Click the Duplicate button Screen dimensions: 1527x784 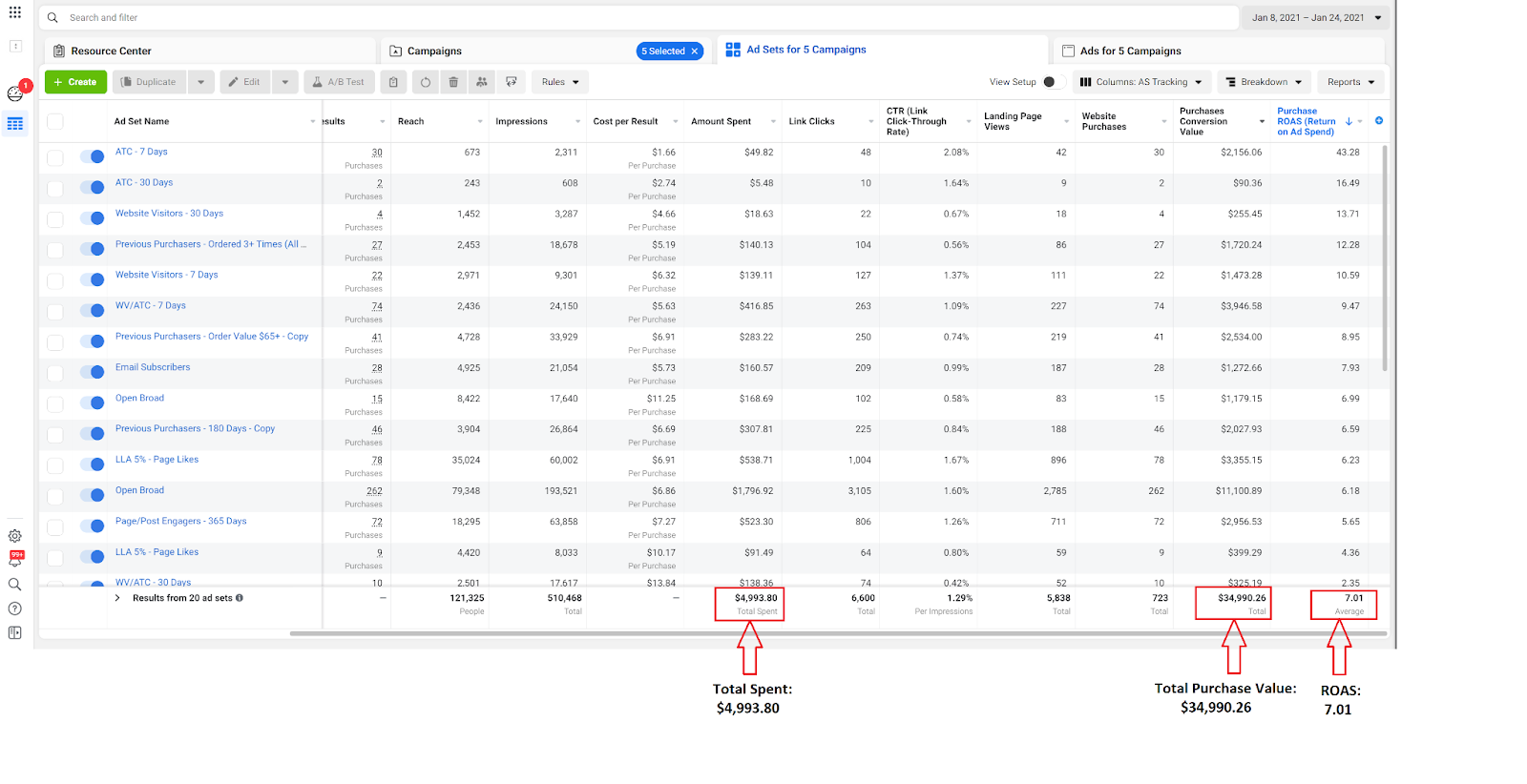pos(150,82)
